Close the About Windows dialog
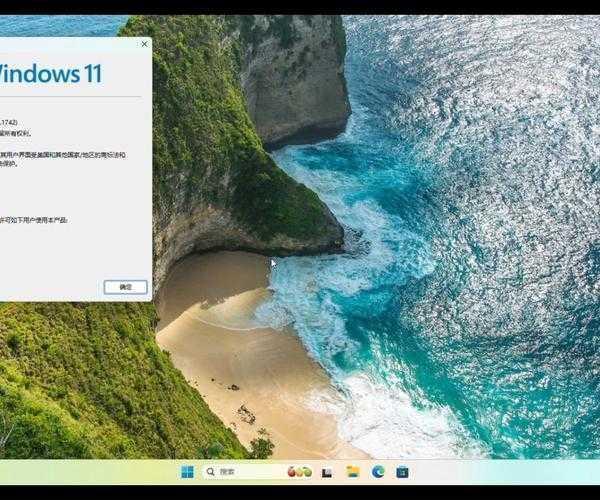This screenshot has height=500, width=600. 144,44
